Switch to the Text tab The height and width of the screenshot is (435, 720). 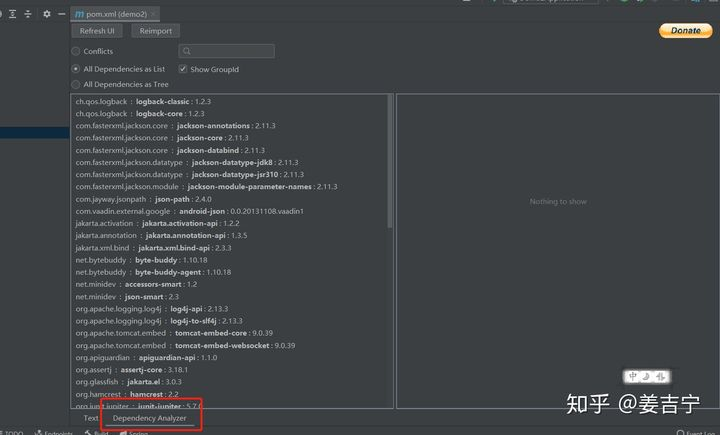[x=90, y=418]
